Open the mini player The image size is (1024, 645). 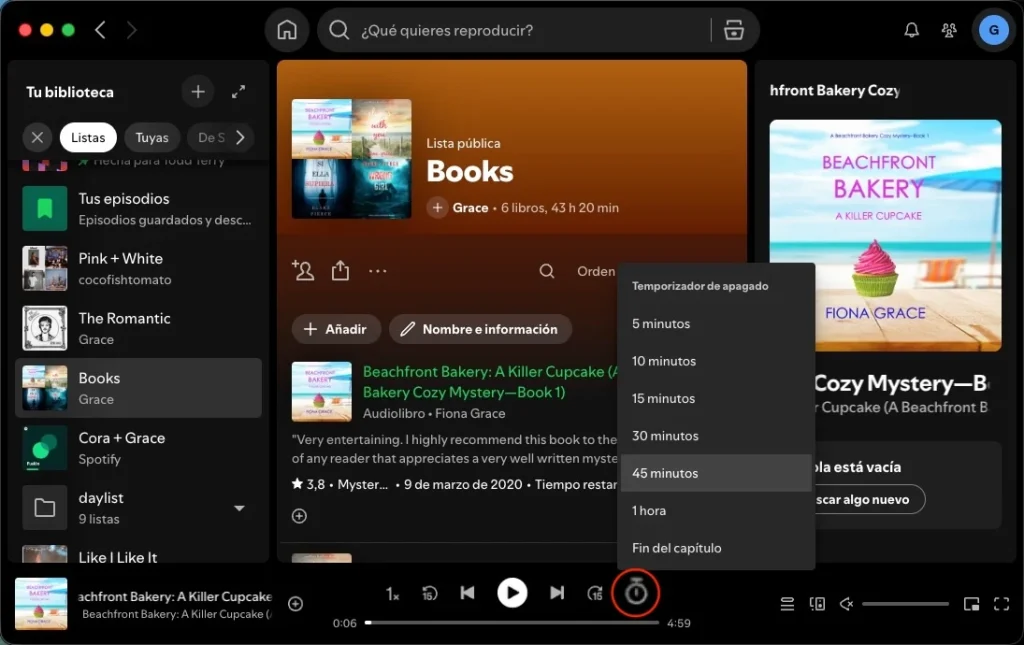tap(972, 604)
